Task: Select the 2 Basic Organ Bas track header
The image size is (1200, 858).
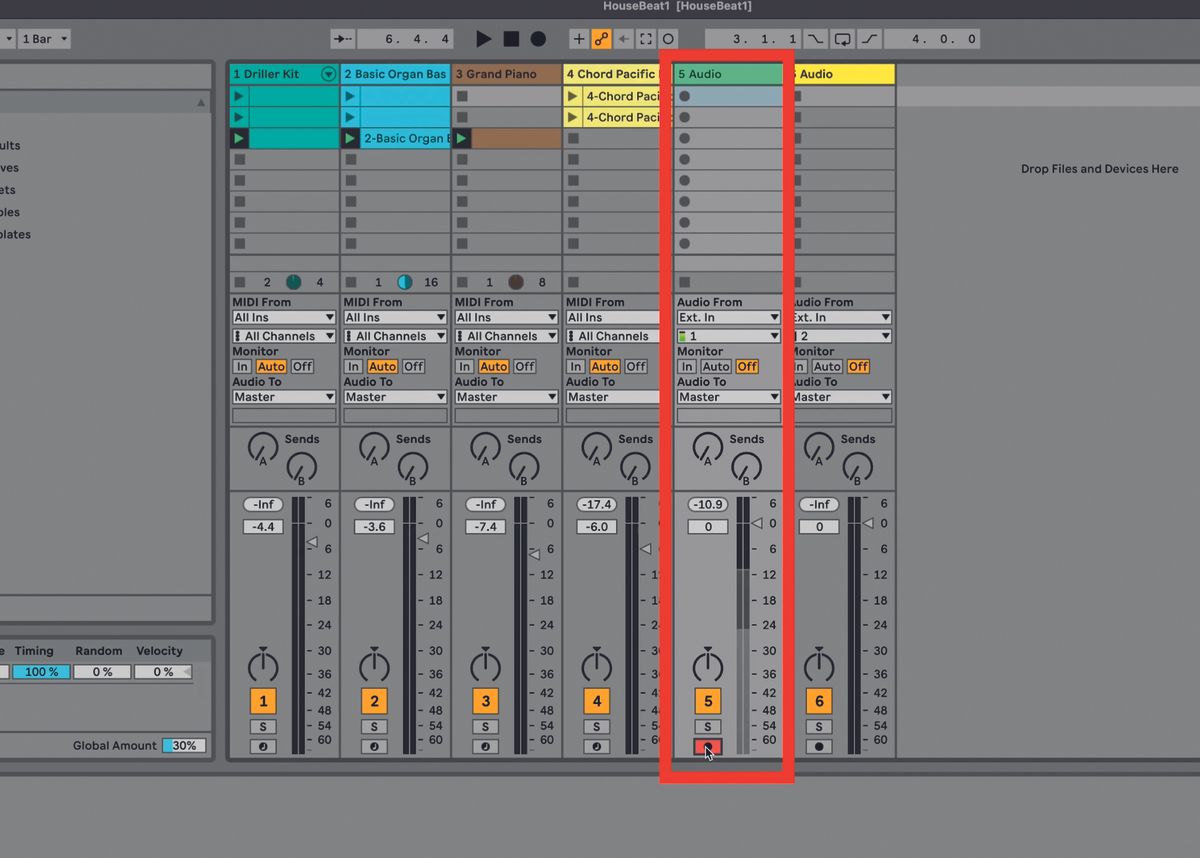Action: 395,74
